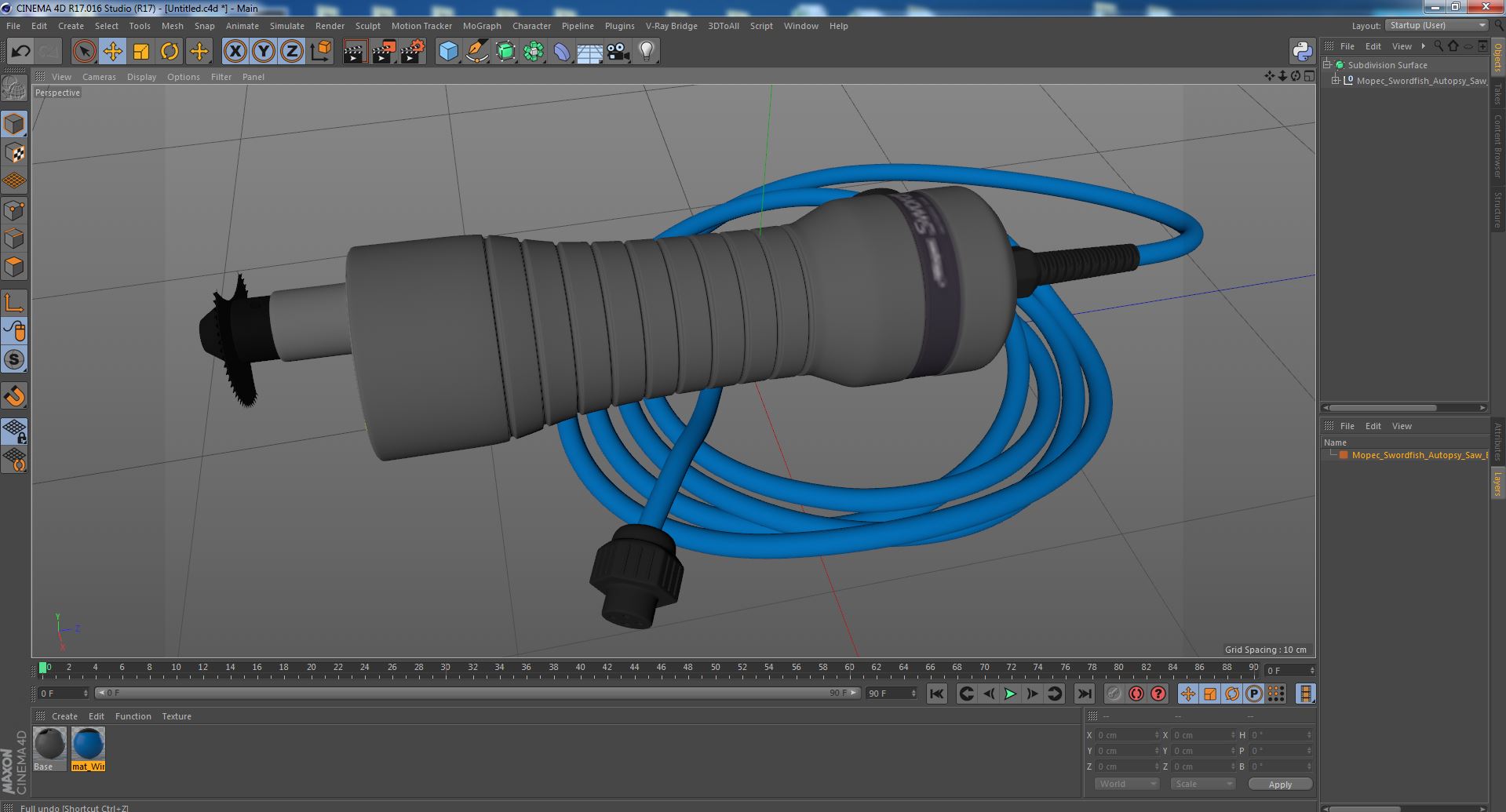Image resolution: width=1506 pixels, height=812 pixels.
Task: Open the Scale mode dropdown
Action: [1203, 784]
